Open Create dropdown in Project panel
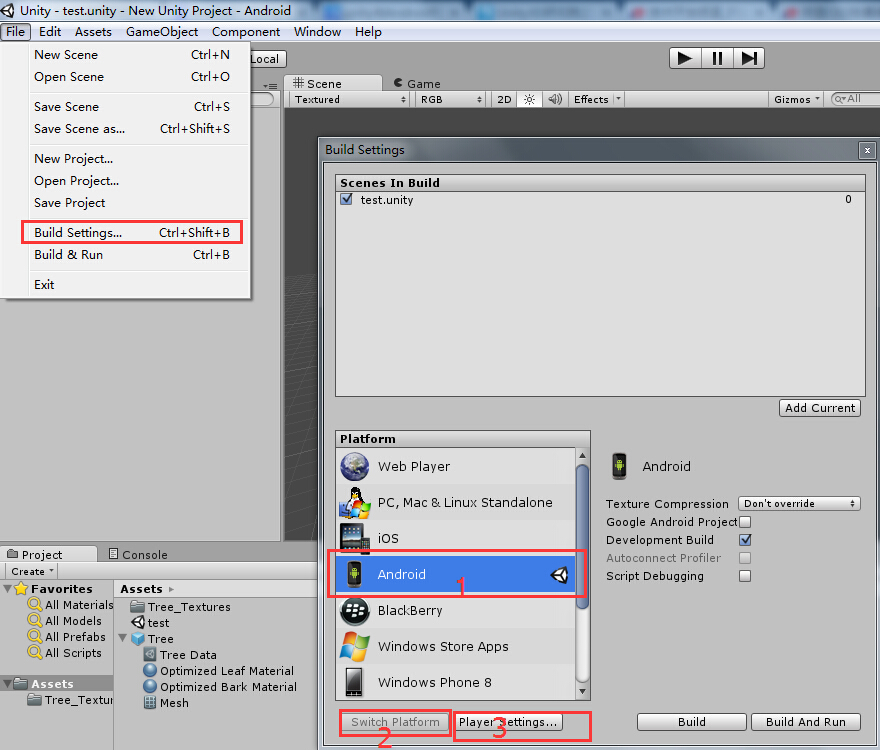 point(32,571)
